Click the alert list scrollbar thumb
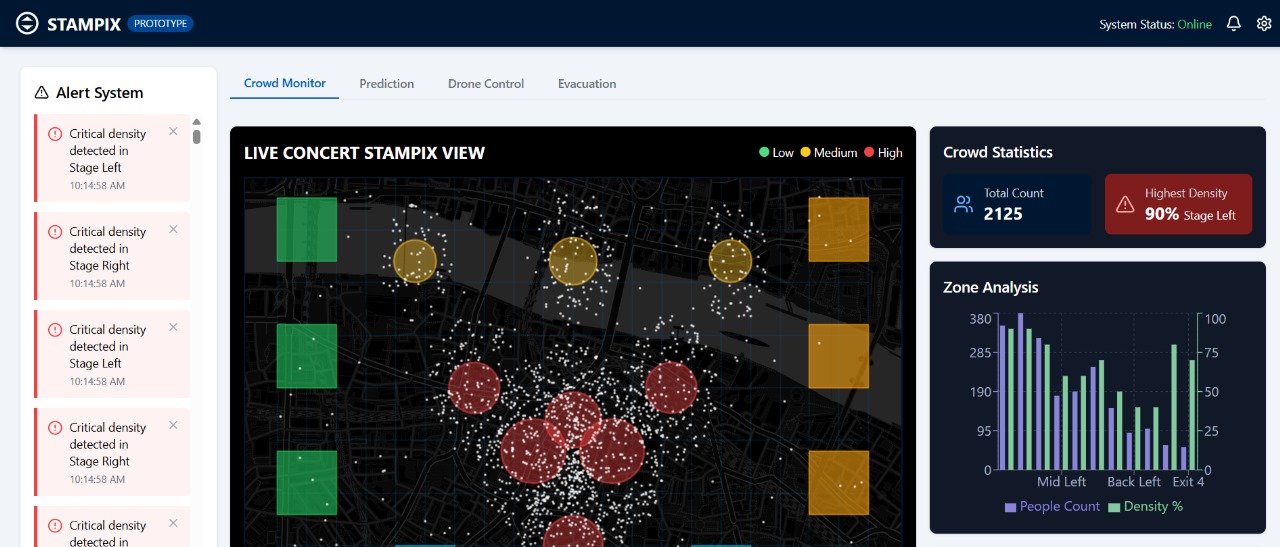 [x=197, y=136]
